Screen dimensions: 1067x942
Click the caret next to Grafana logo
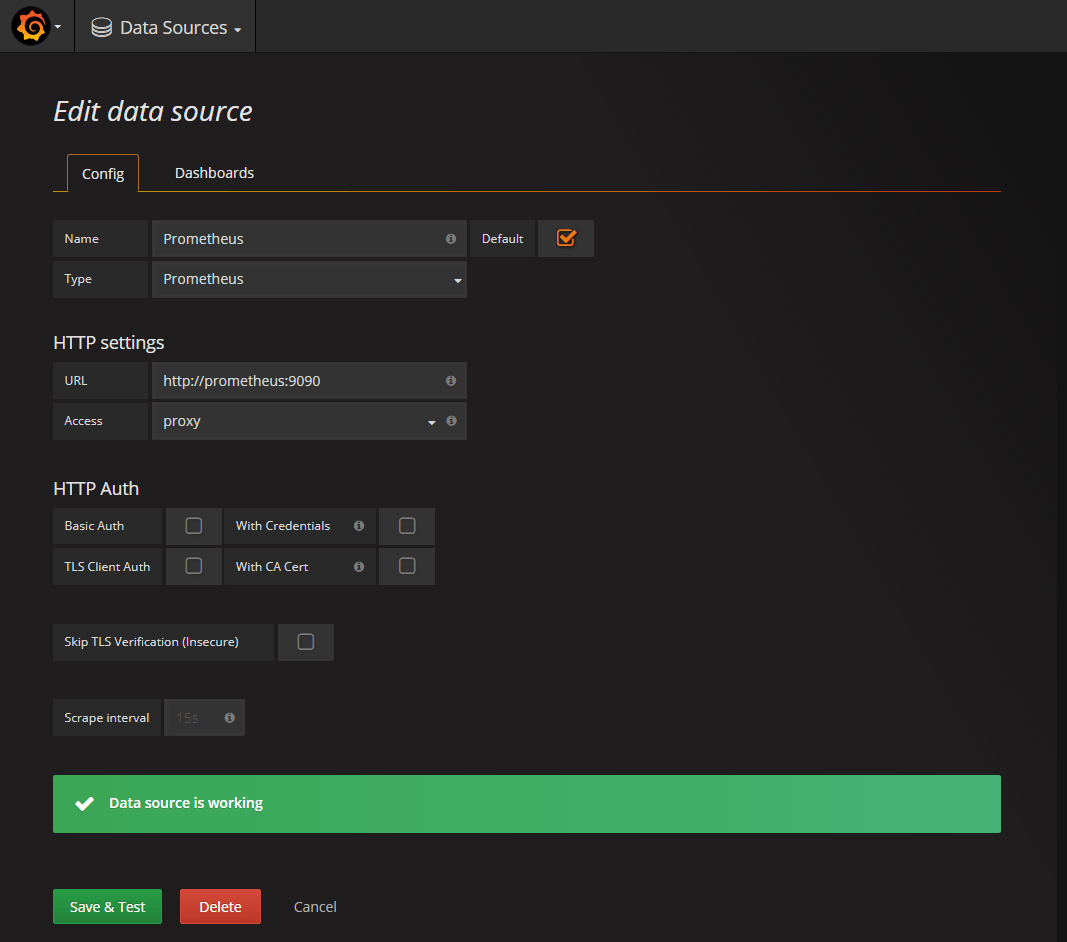58,27
